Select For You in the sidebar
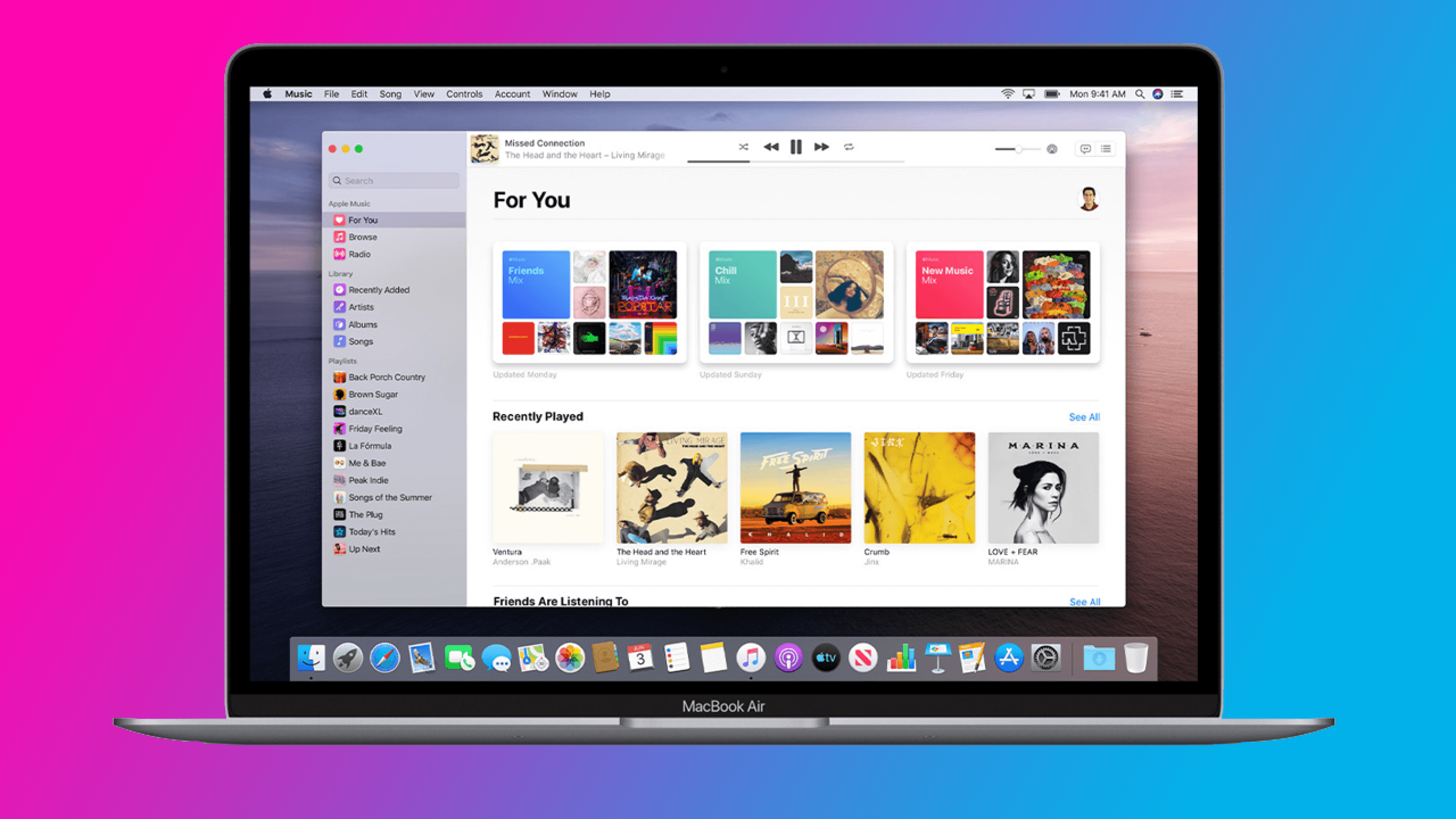Viewport: 1456px width, 819px height. [x=394, y=220]
